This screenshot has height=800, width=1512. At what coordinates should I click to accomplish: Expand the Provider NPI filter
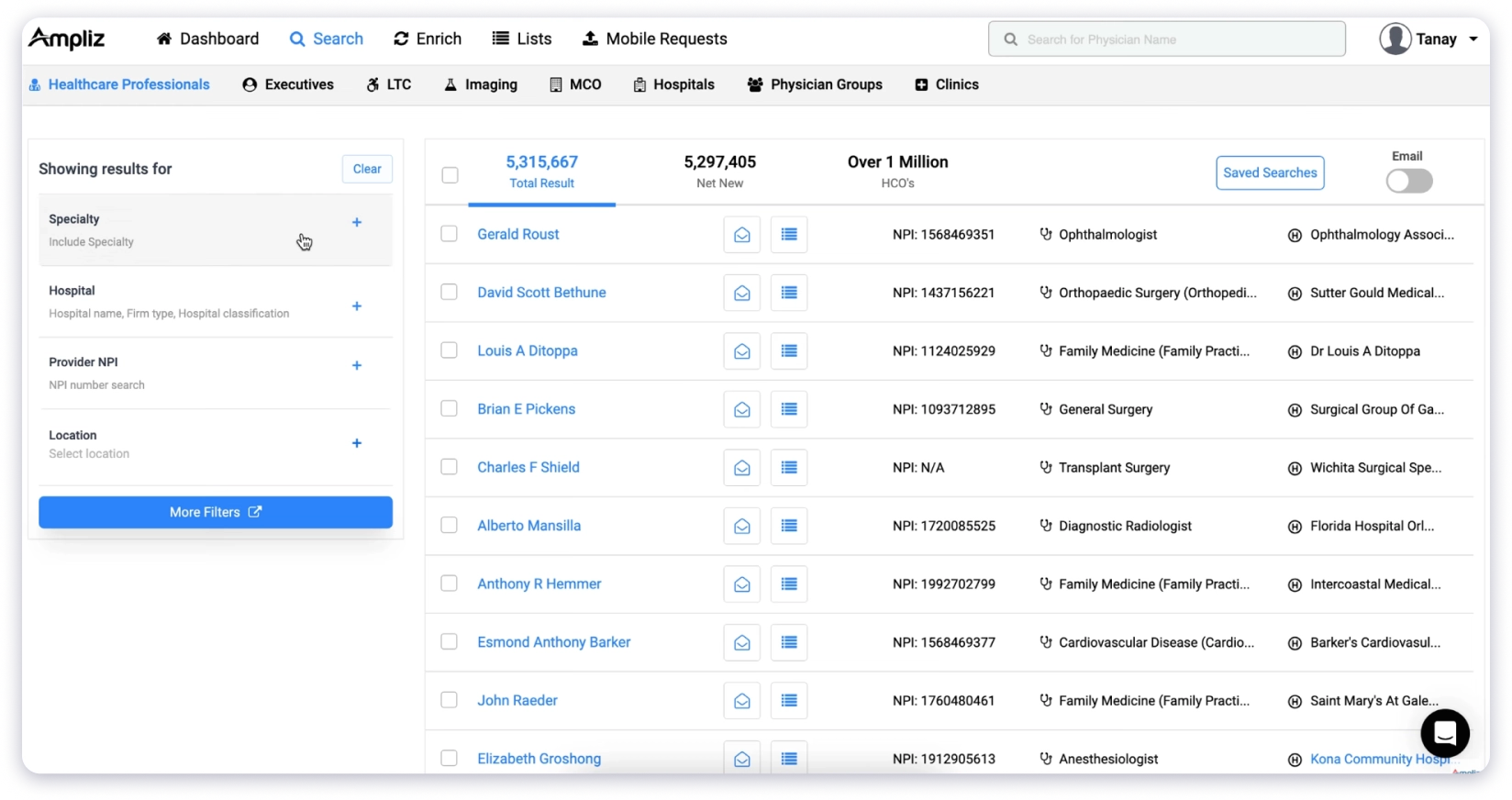[357, 365]
